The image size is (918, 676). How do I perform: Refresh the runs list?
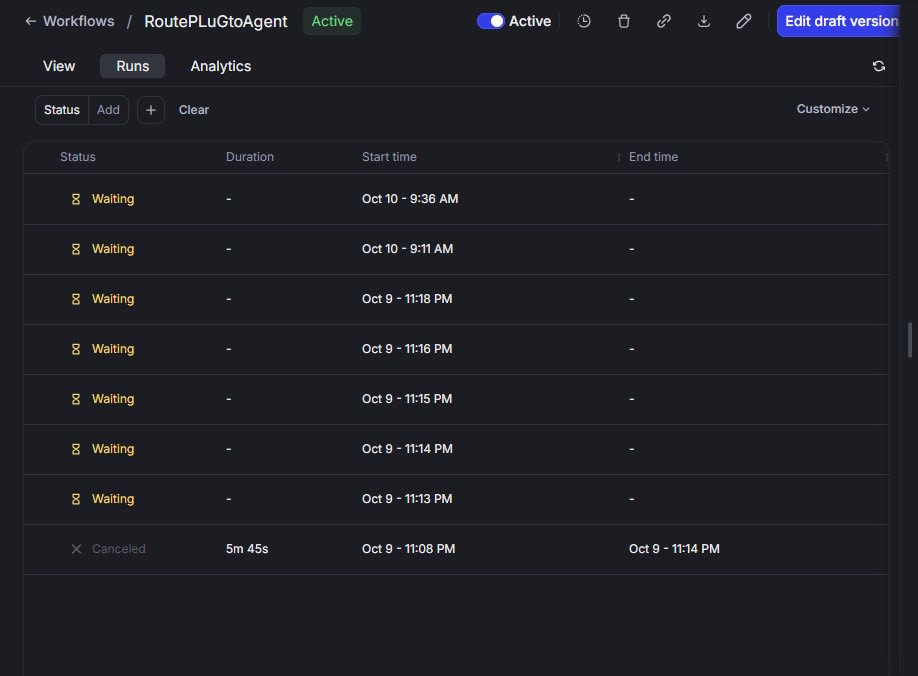879,66
